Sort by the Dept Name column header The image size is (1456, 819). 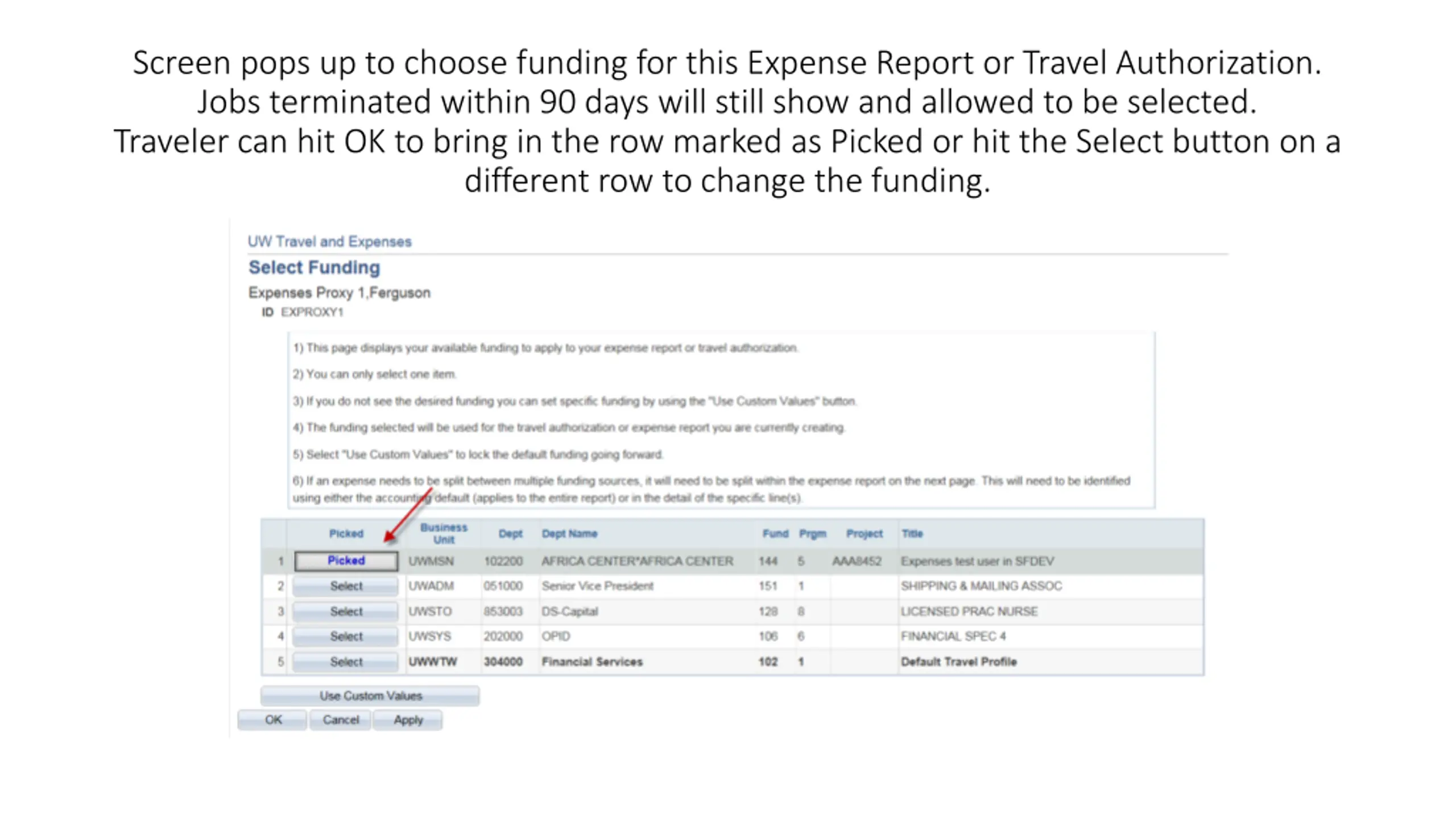pyautogui.click(x=569, y=533)
